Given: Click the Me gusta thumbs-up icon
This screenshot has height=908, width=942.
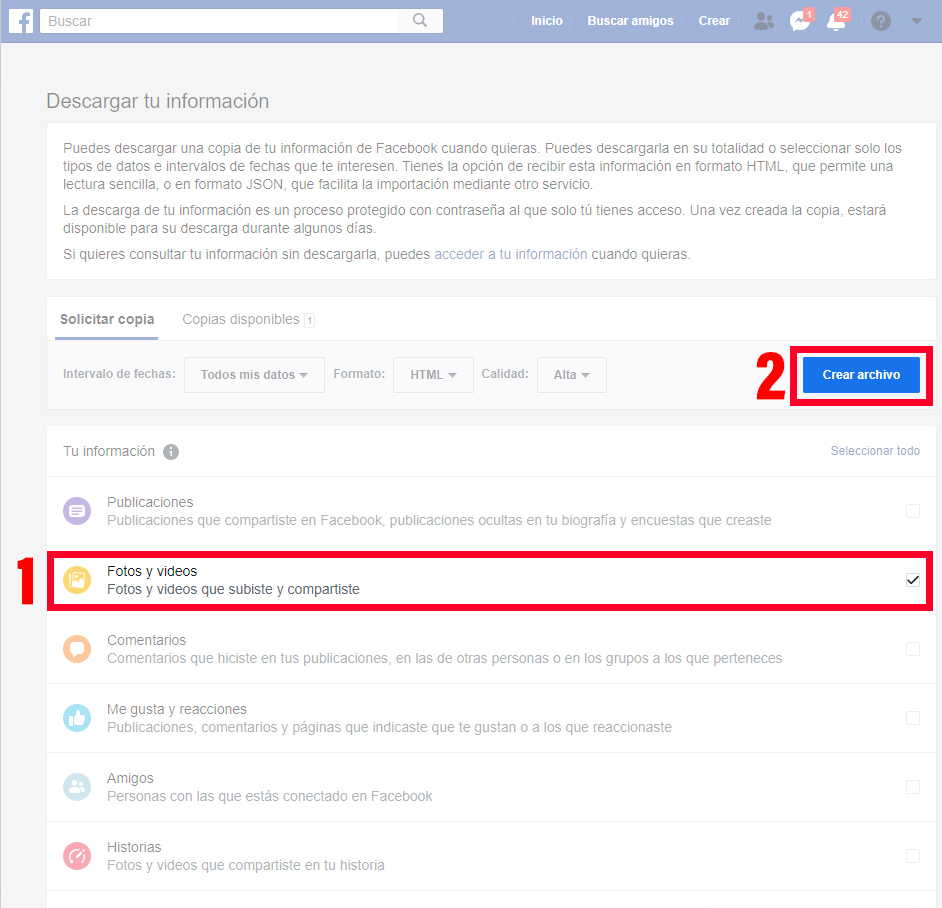Looking at the screenshot, I should pyautogui.click(x=77, y=718).
